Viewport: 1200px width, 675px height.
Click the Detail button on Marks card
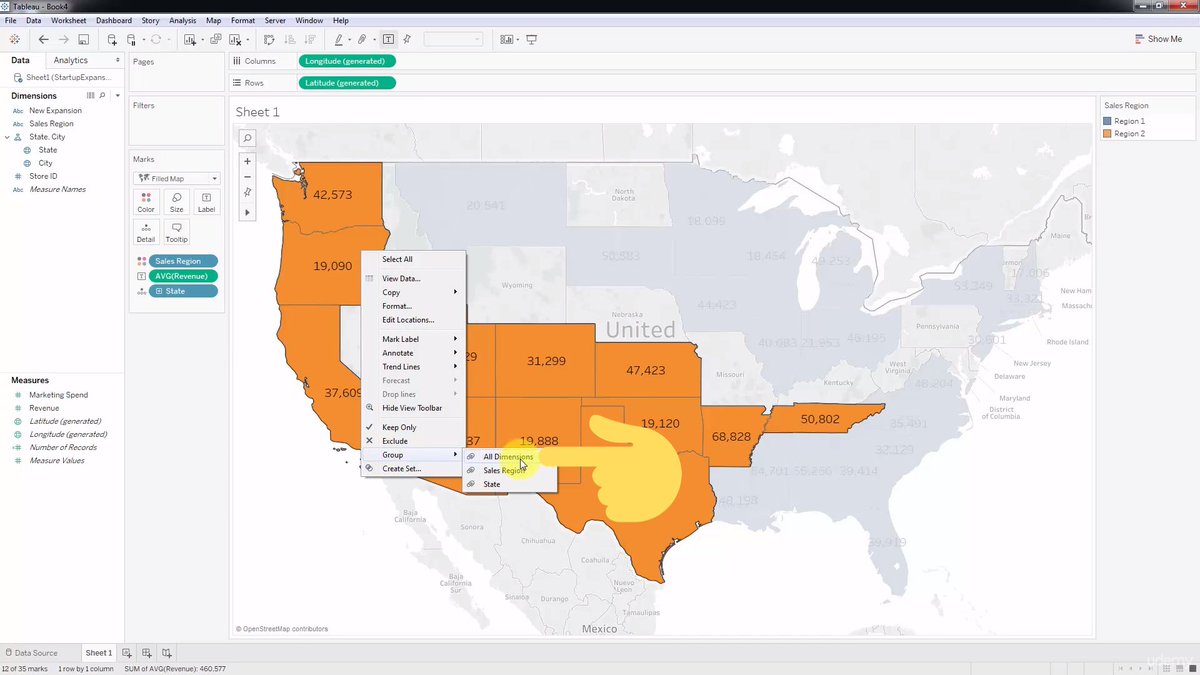pyautogui.click(x=146, y=232)
